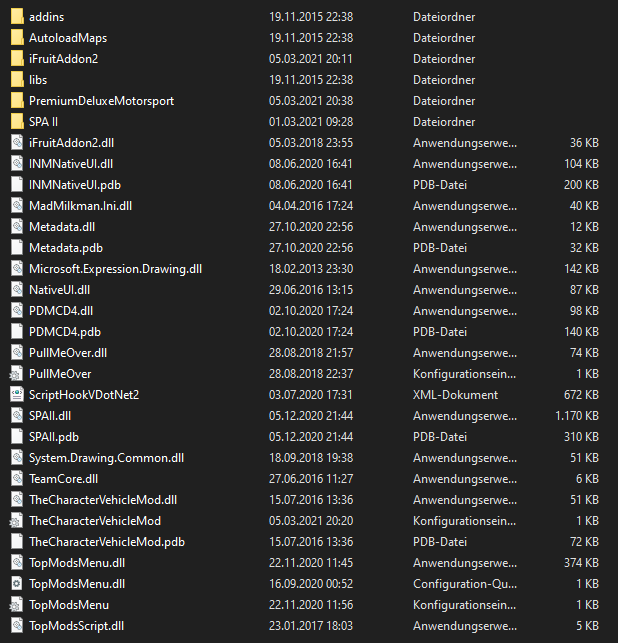Select the PremiumDeluxeMotorsport folder icon
The height and width of the screenshot is (643, 618).
(17, 101)
